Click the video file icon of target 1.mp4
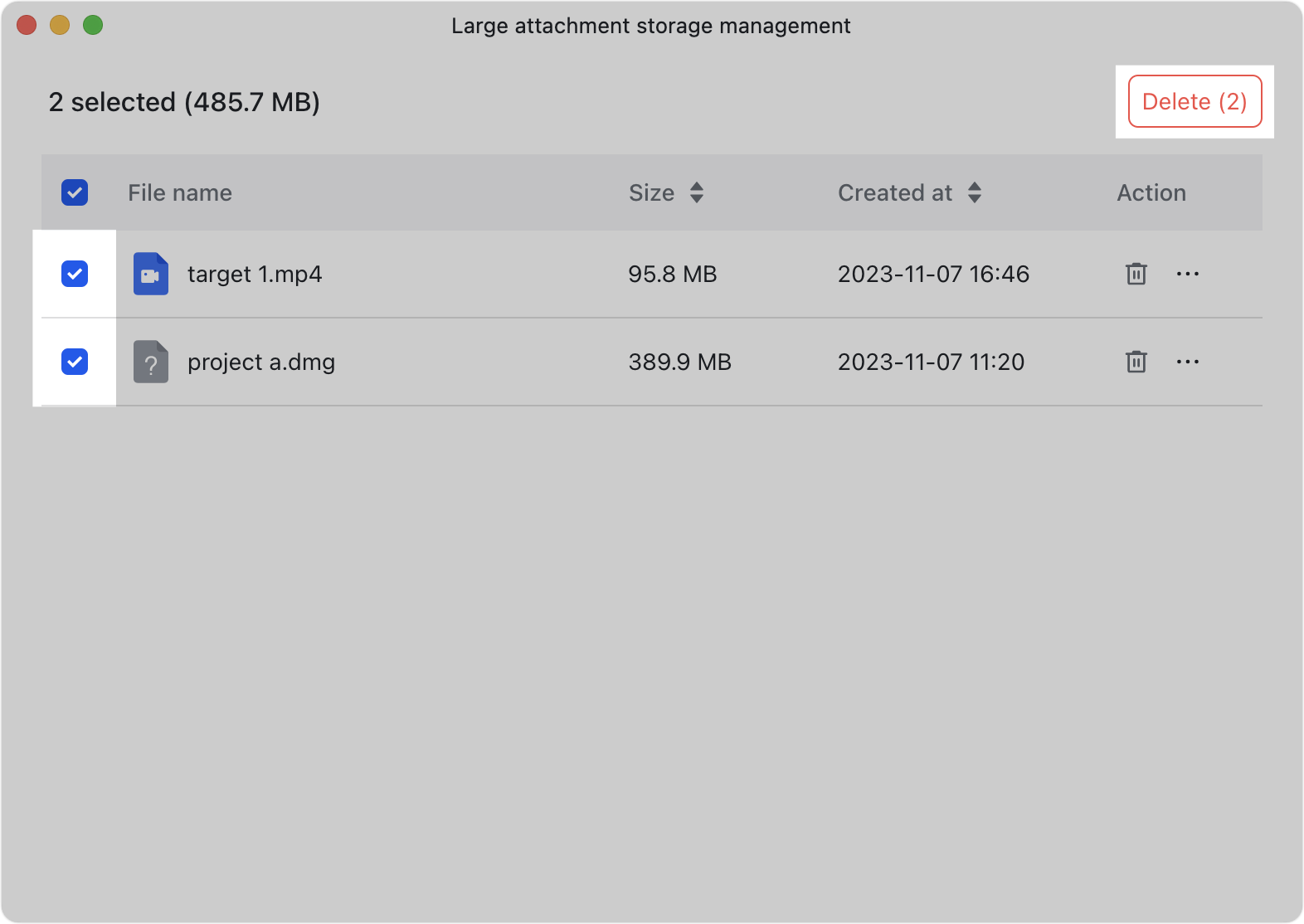The width and height of the screenshot is (1304, 924). tap(151, 274)
